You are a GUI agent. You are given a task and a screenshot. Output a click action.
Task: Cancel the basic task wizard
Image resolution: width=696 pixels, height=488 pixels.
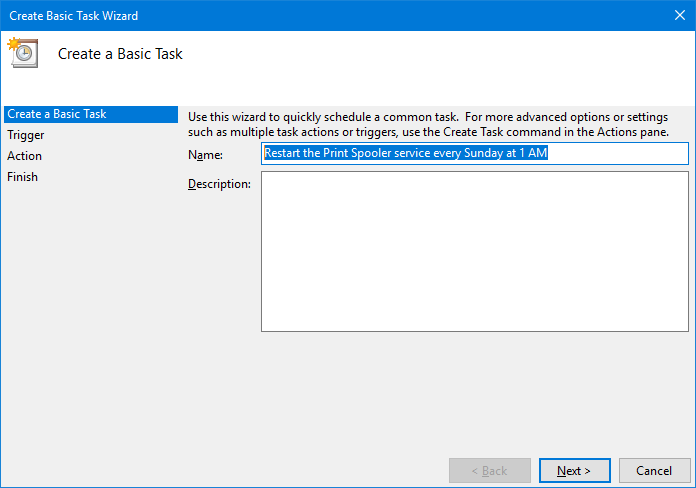tap(654, 470)
